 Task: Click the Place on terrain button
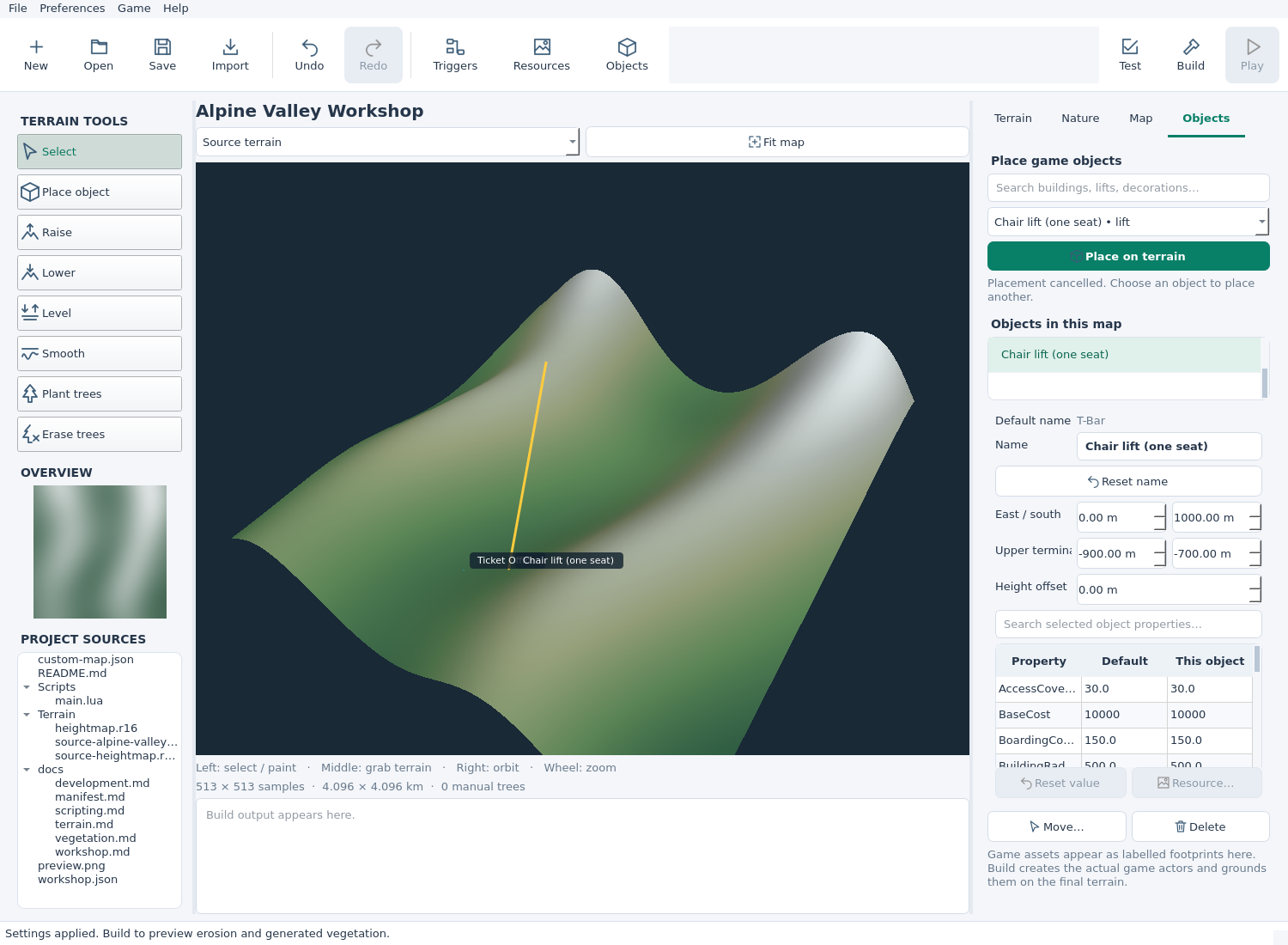coord(1128,256)
